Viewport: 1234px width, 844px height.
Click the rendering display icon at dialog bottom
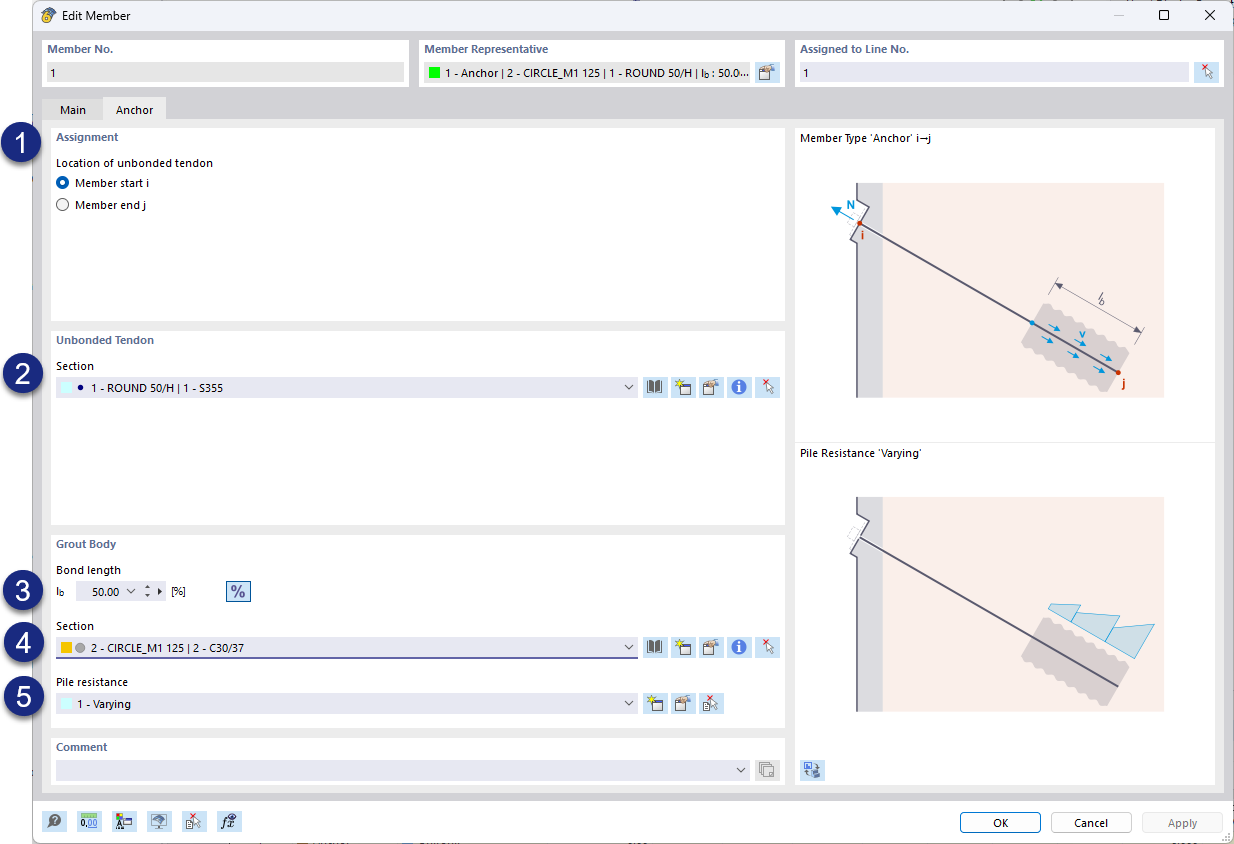pos(159,821)
